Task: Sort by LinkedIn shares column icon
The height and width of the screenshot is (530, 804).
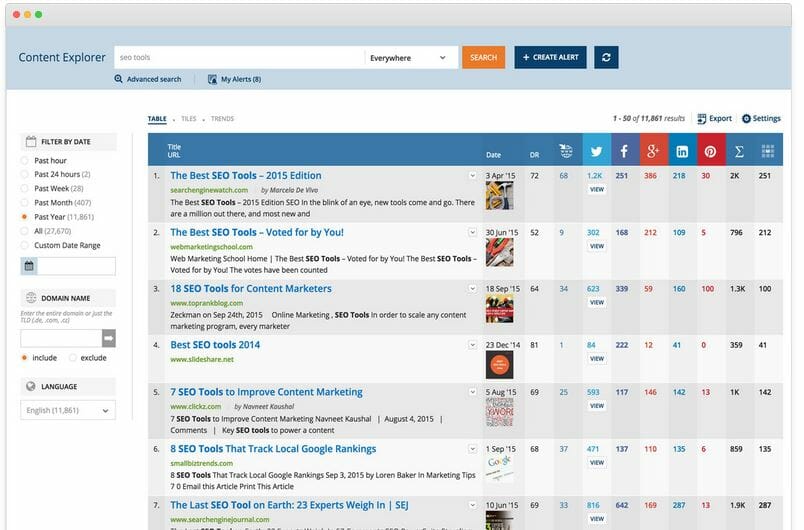Action: tap(682, 150)
